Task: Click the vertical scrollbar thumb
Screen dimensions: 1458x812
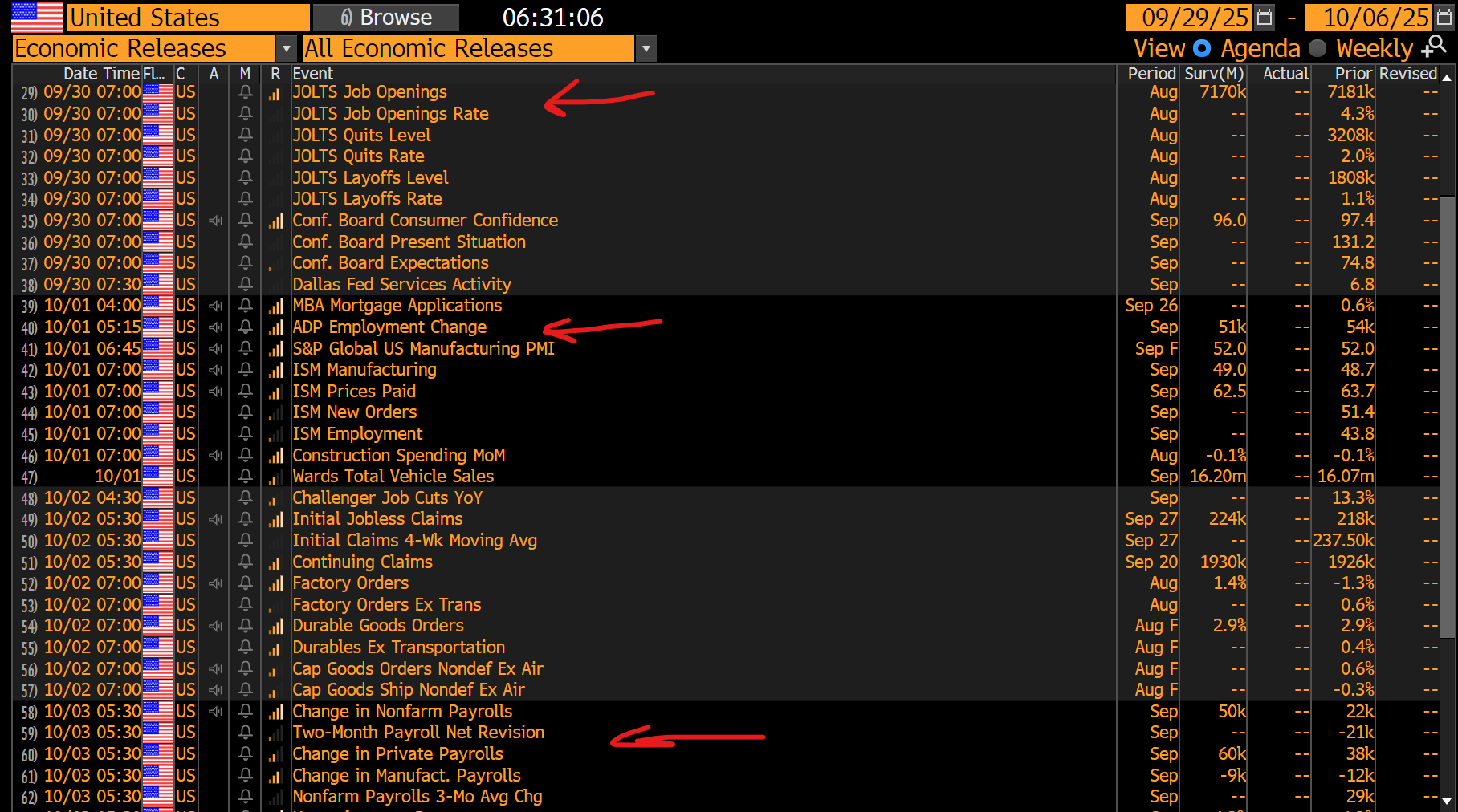Action: (1448, 417)
